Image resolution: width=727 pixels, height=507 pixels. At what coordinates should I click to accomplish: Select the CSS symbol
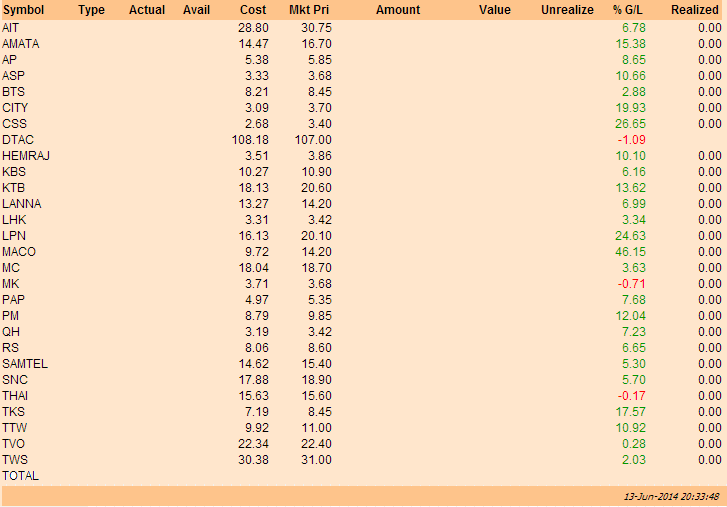(x=14, y=124)
